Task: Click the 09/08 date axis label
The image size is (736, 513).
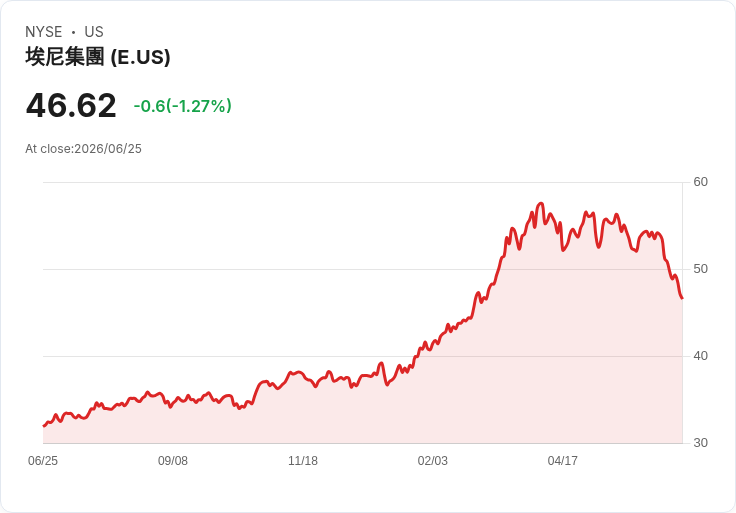Action: [173, 460]
